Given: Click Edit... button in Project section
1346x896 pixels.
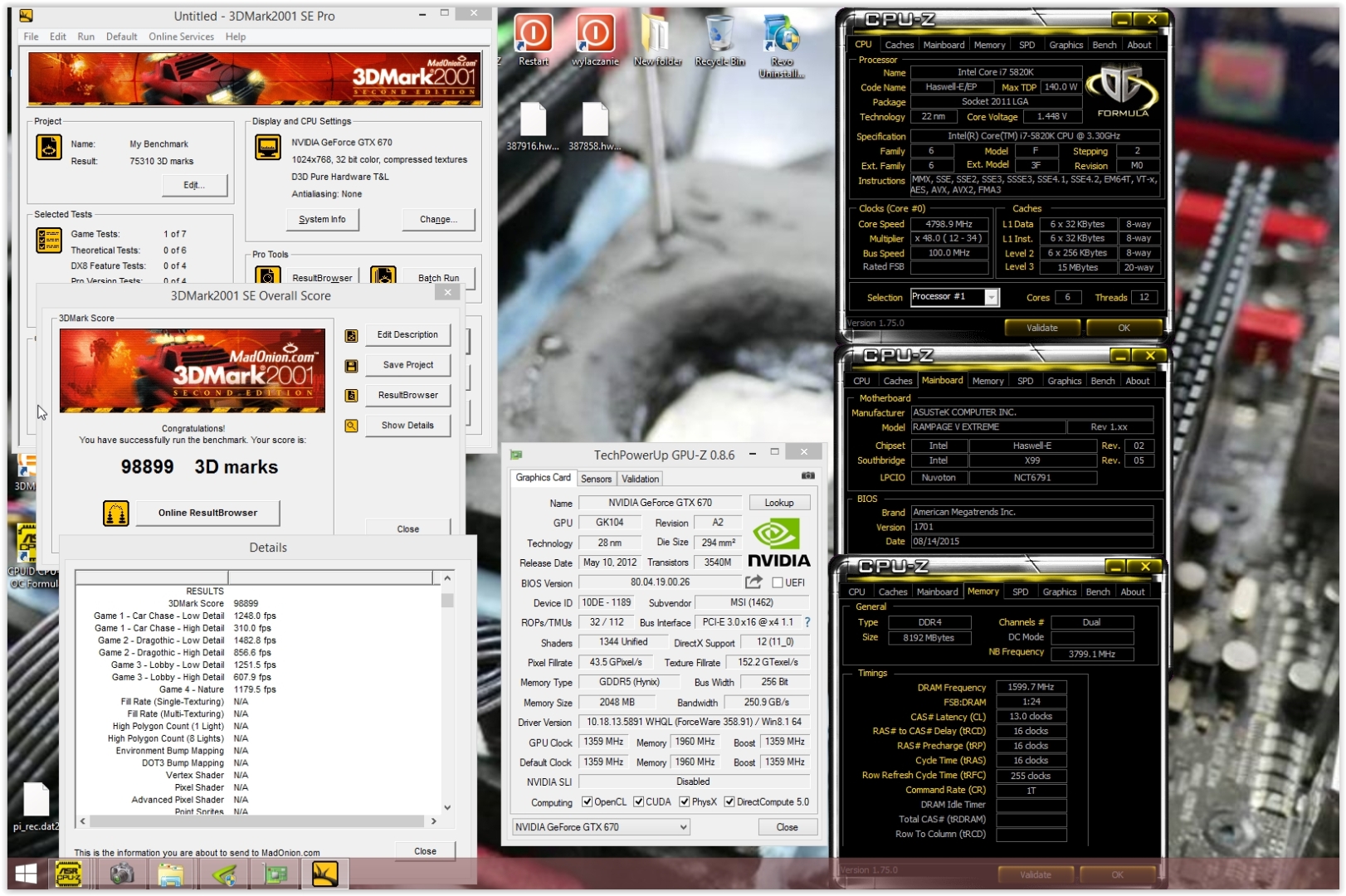Looking at the screenshot, I should tap(194, 185).
